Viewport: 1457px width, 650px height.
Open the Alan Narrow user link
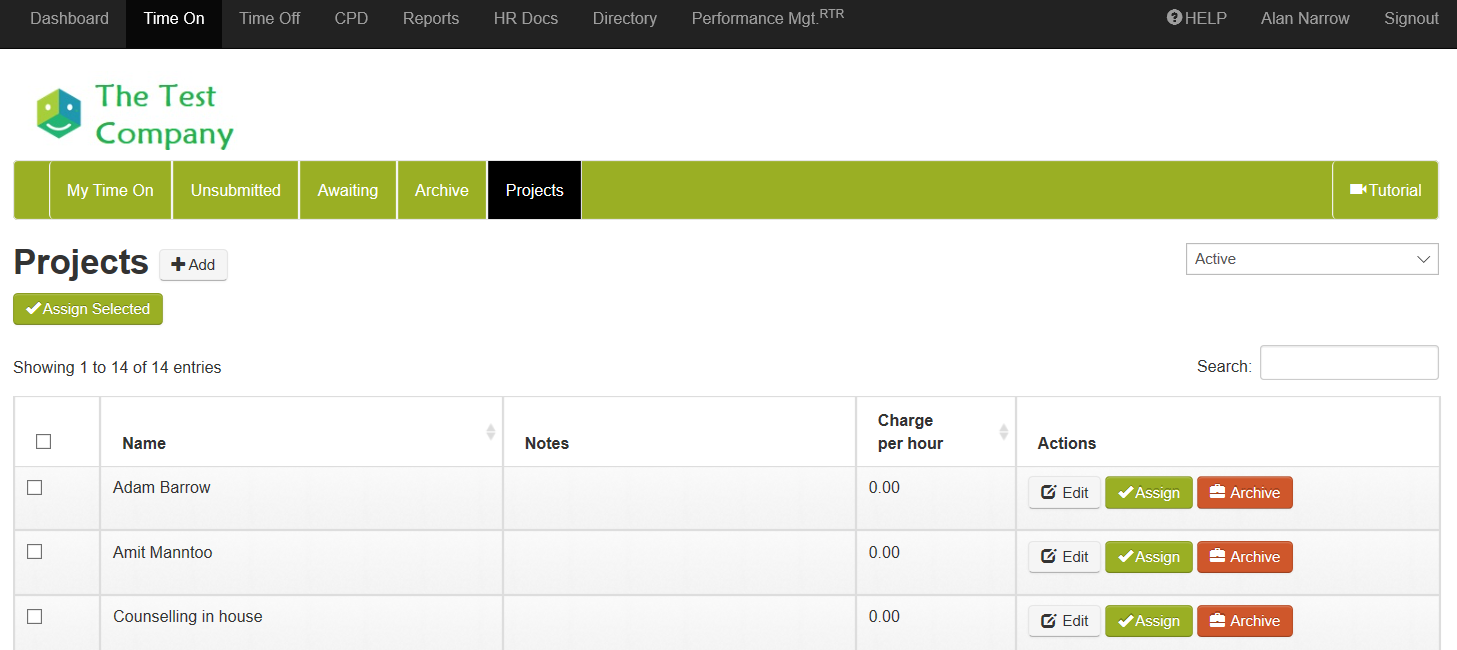[x=1305, y=18]
